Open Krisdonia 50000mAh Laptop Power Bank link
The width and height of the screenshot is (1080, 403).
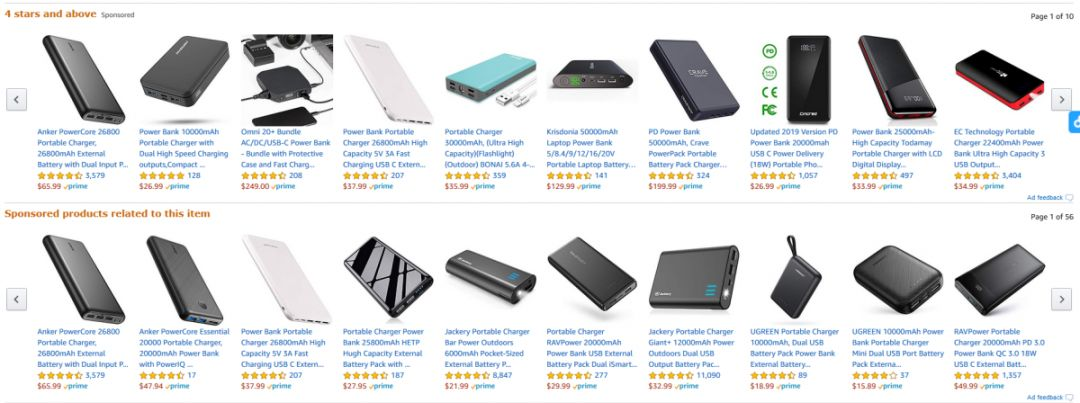point(592,148)
